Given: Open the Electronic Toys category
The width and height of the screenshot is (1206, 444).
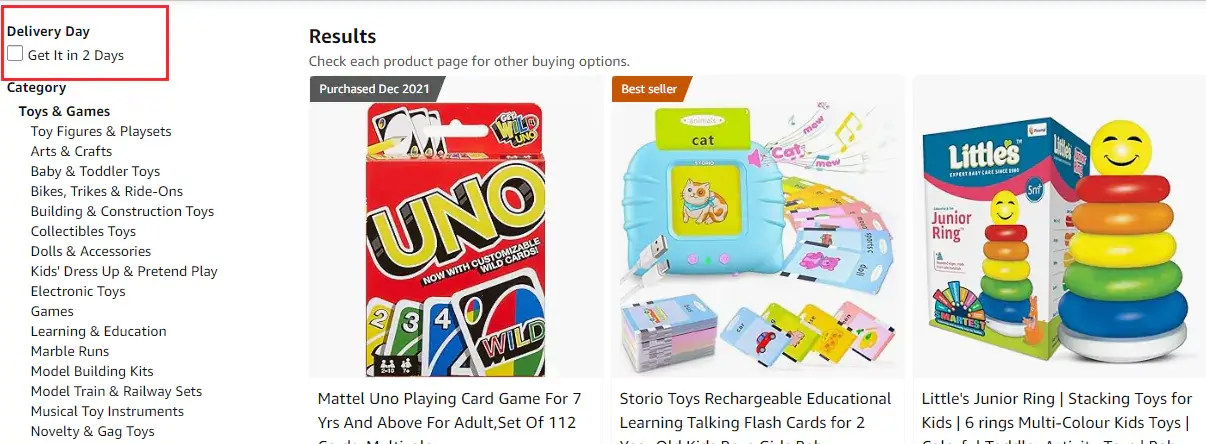Looking at the screenshot, I should (x=78, y=291).
